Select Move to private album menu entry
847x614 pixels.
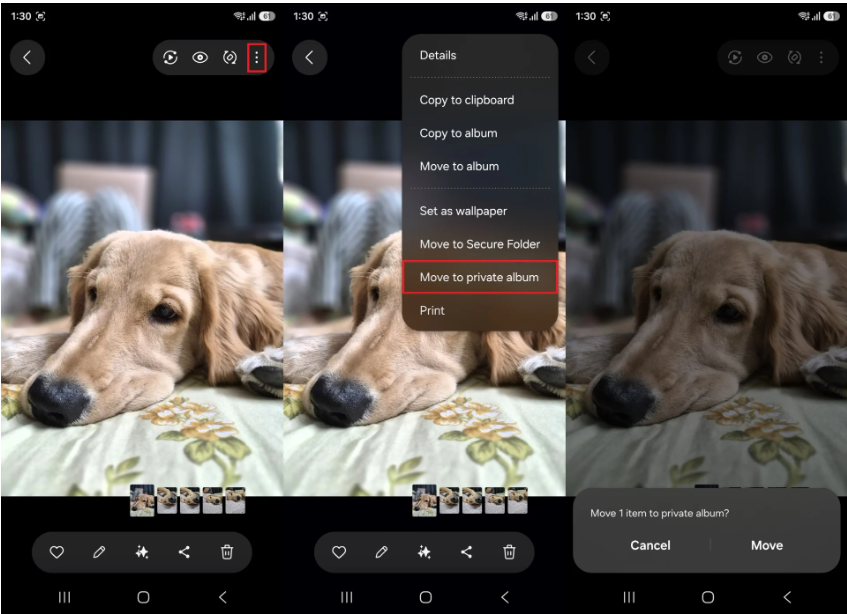pyautogui.click(x=479, y=277)
